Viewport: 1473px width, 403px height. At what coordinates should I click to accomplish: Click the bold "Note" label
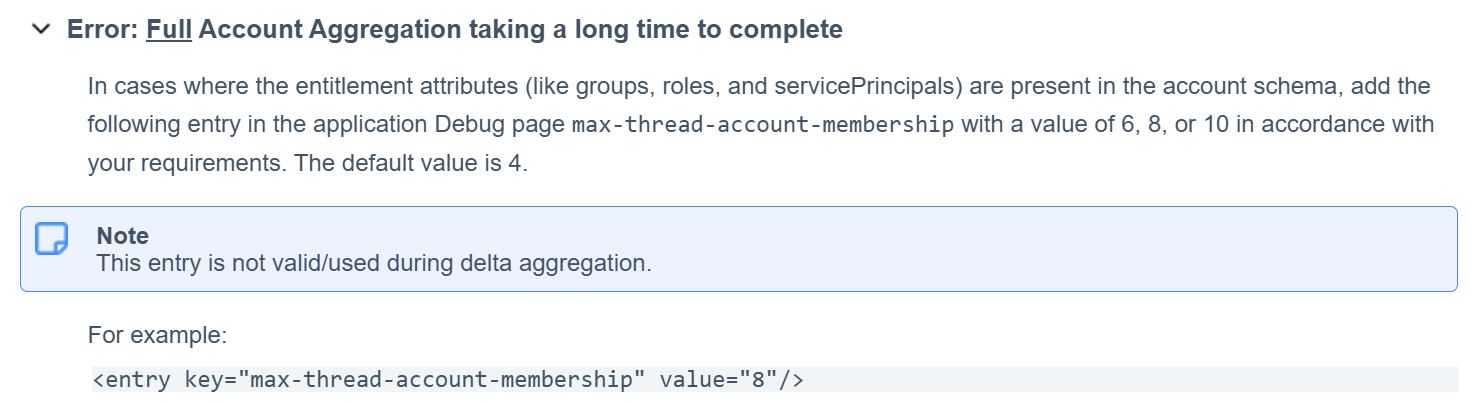tap(122, 236)
